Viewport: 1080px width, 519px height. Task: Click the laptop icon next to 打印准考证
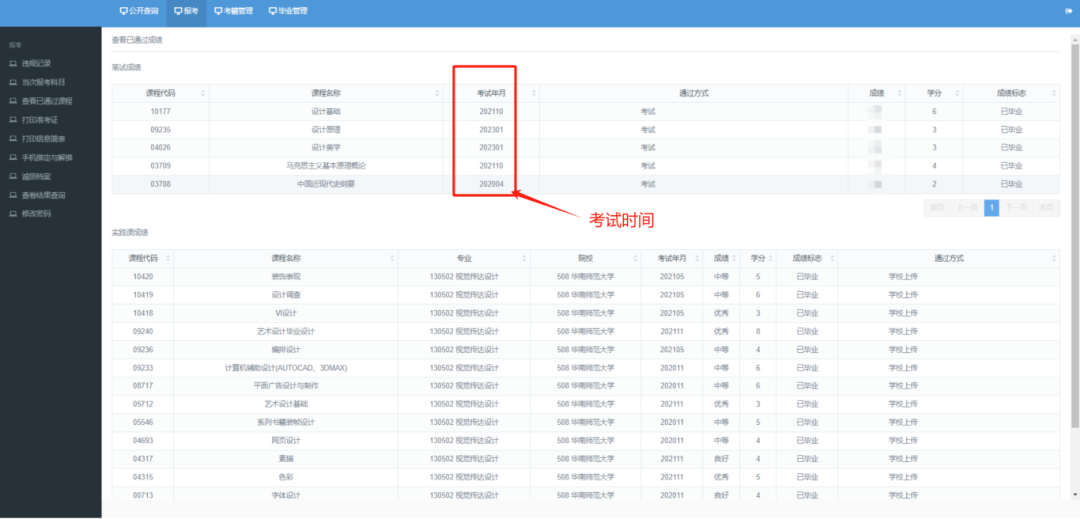[x=13, y=120]
